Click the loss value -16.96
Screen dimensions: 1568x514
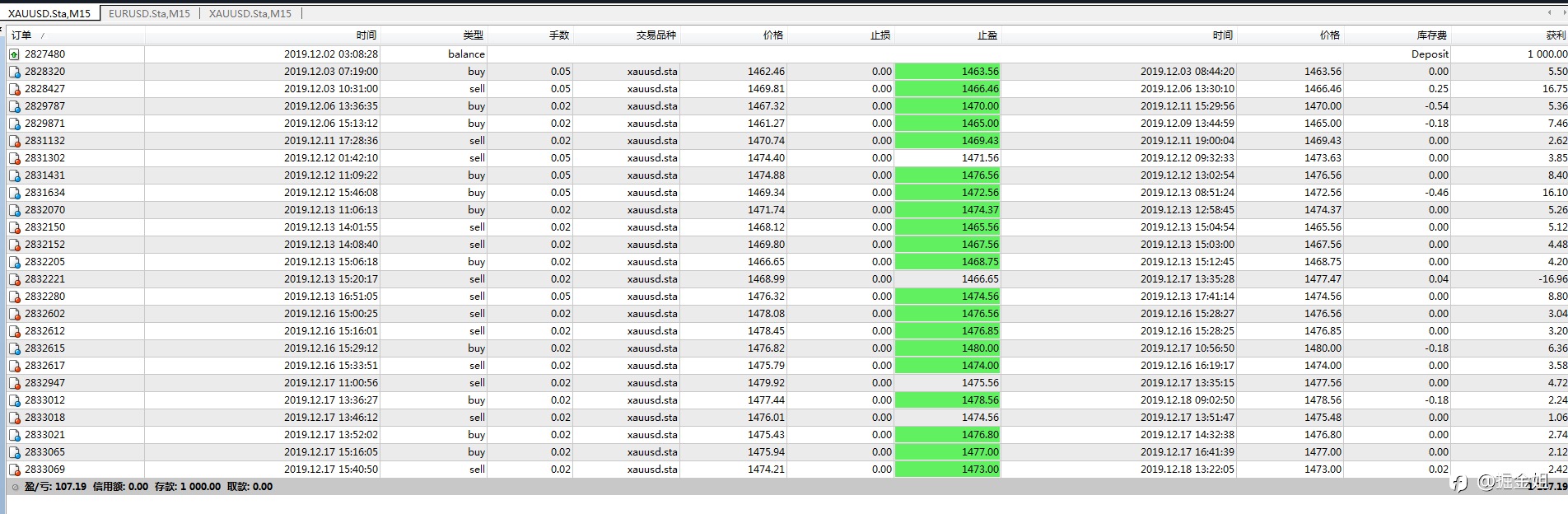[x=1553, y=279]
